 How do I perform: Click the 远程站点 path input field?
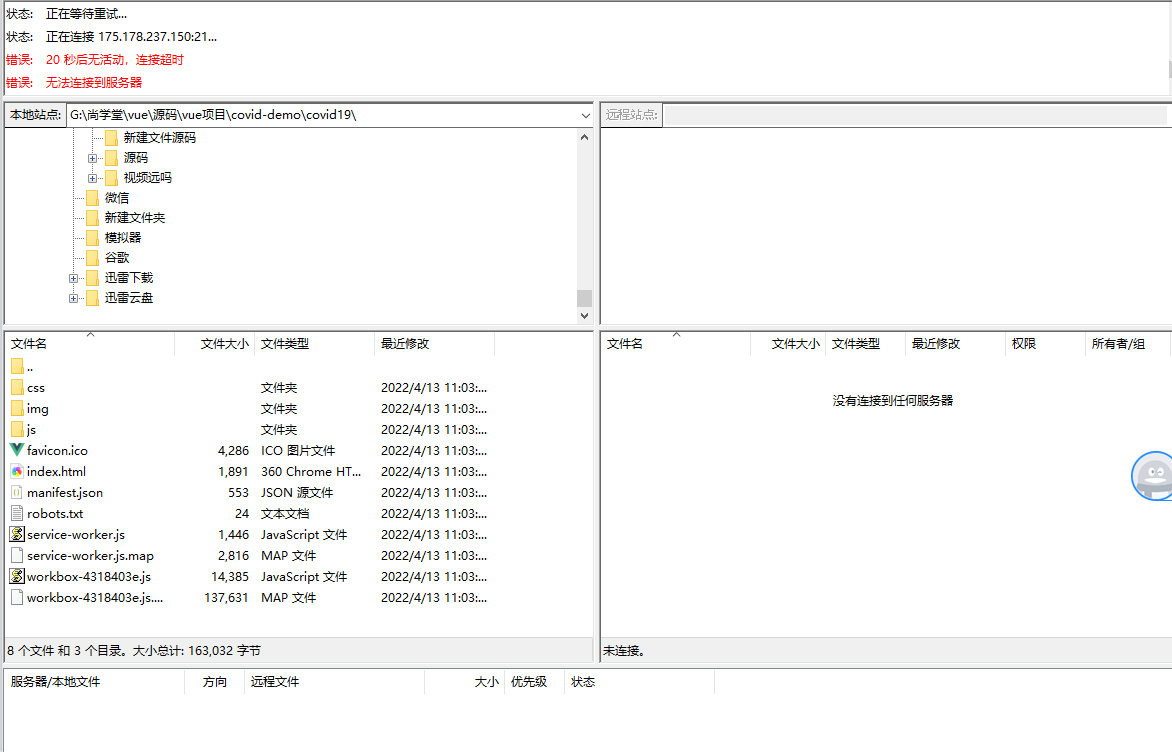click(915, 115)
